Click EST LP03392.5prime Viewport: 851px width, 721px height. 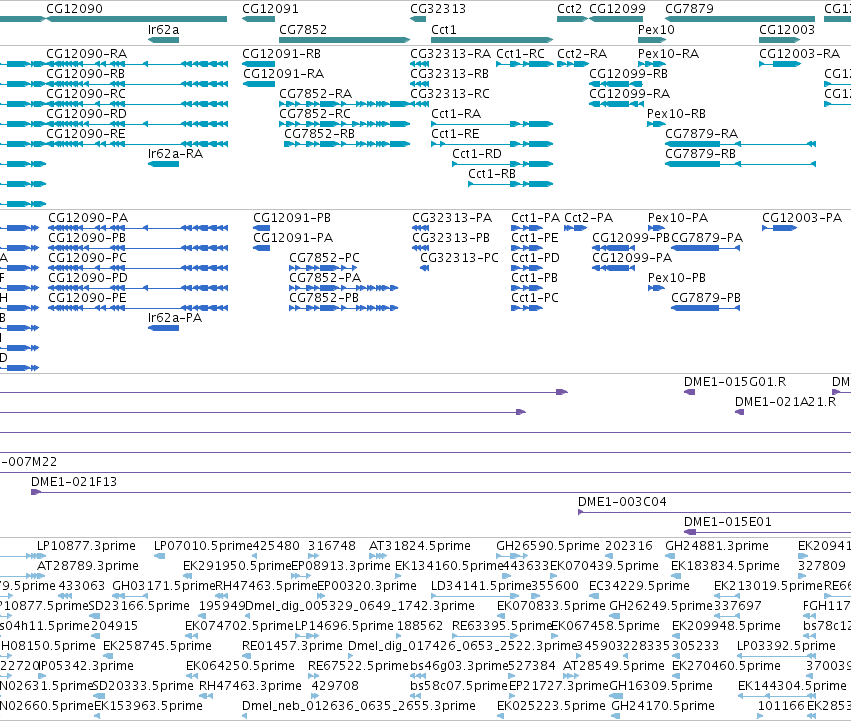pyautogui.click(x=786, y=646)
